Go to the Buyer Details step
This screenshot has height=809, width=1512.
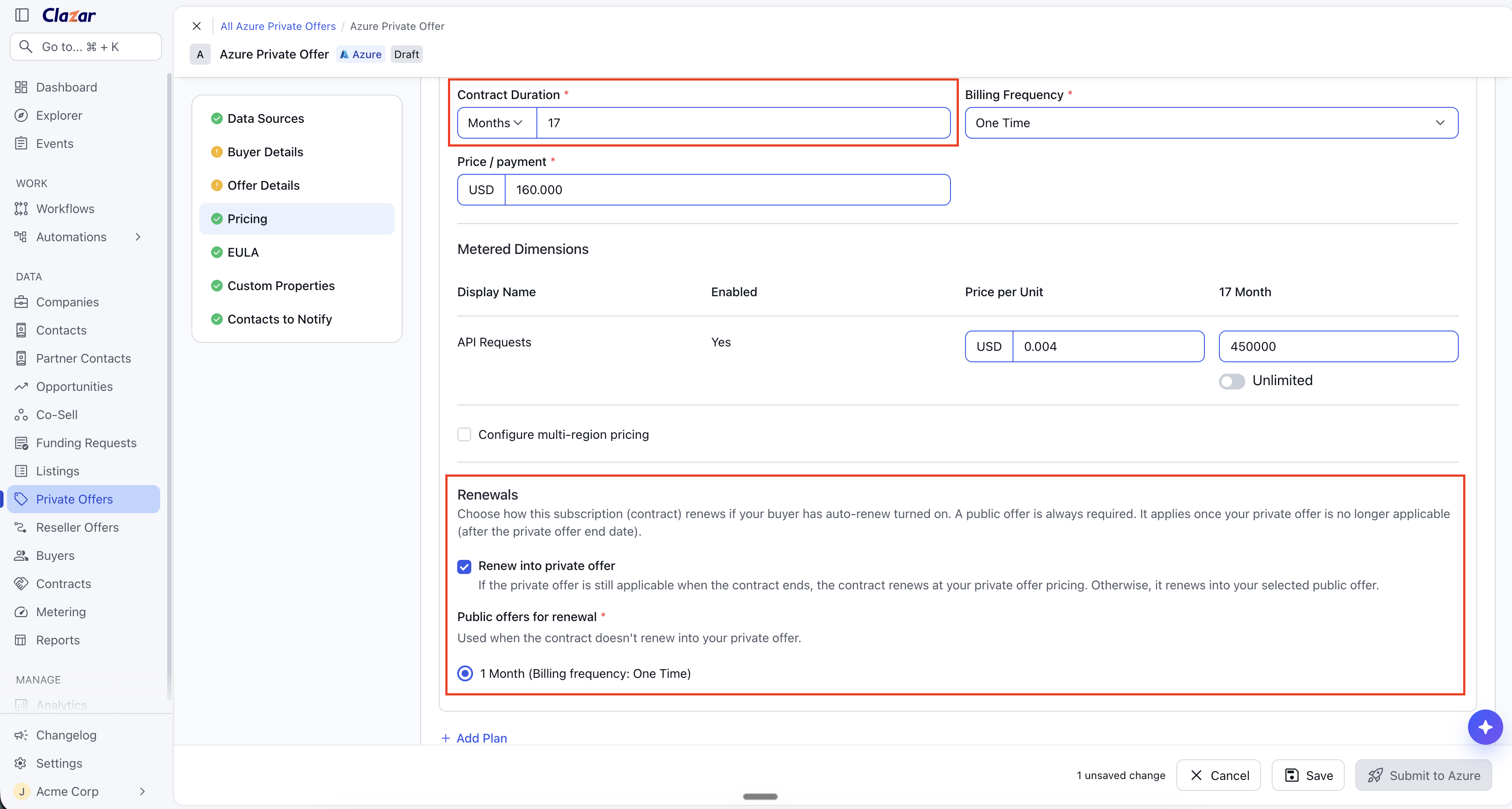[x=297, y=152]
